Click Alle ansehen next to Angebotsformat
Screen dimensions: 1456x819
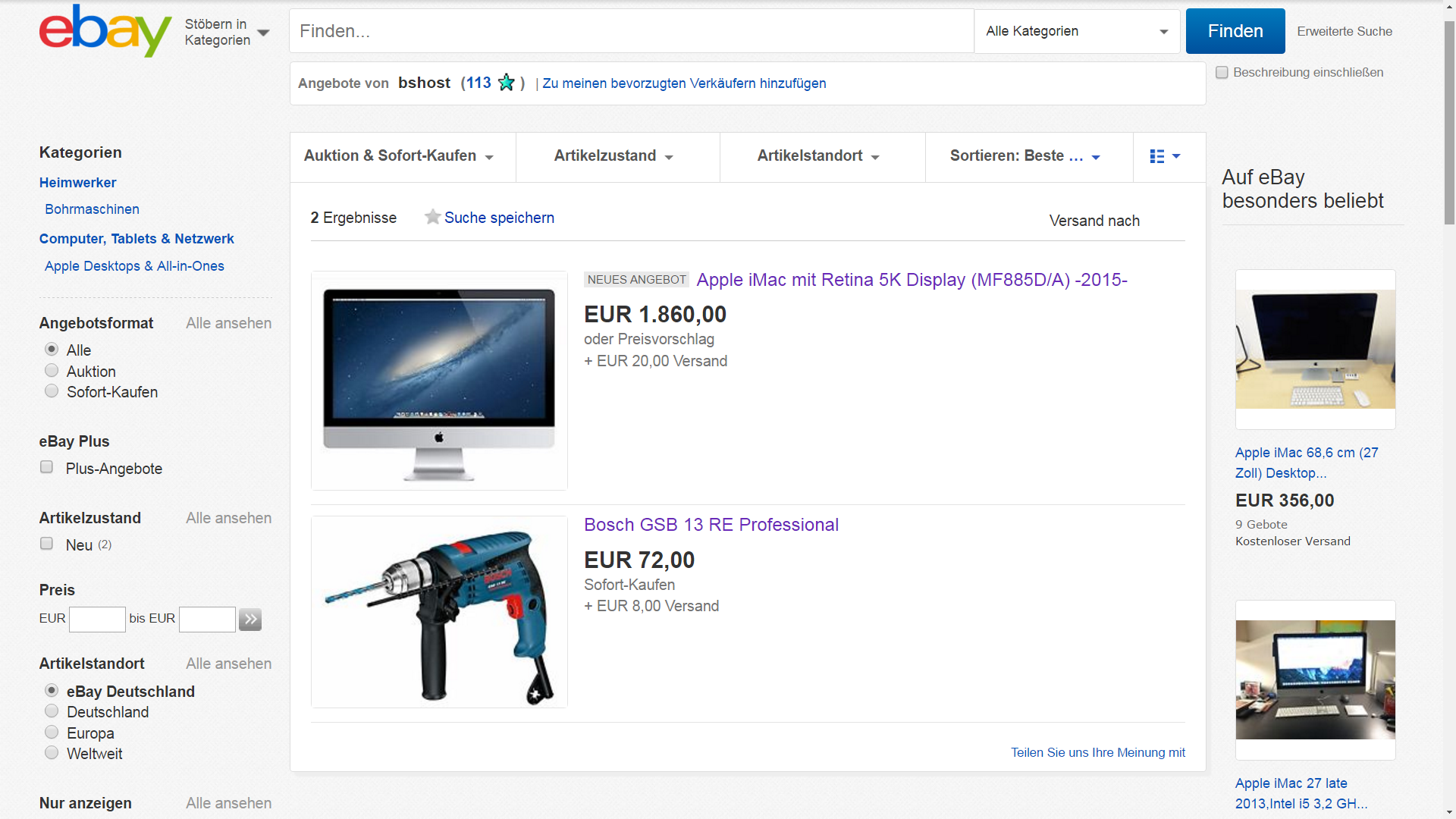pyautogui.click(x=228, y=323)
